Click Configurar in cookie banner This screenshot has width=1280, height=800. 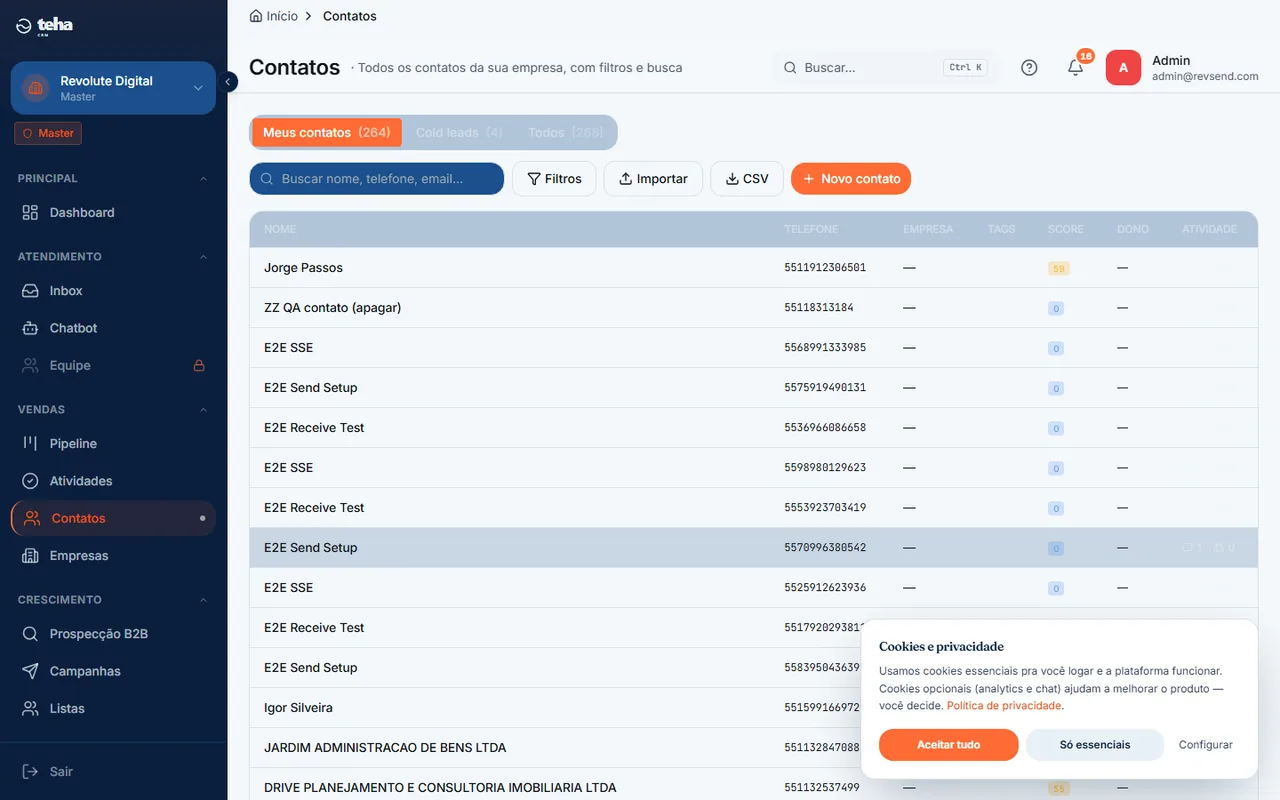1206,745
